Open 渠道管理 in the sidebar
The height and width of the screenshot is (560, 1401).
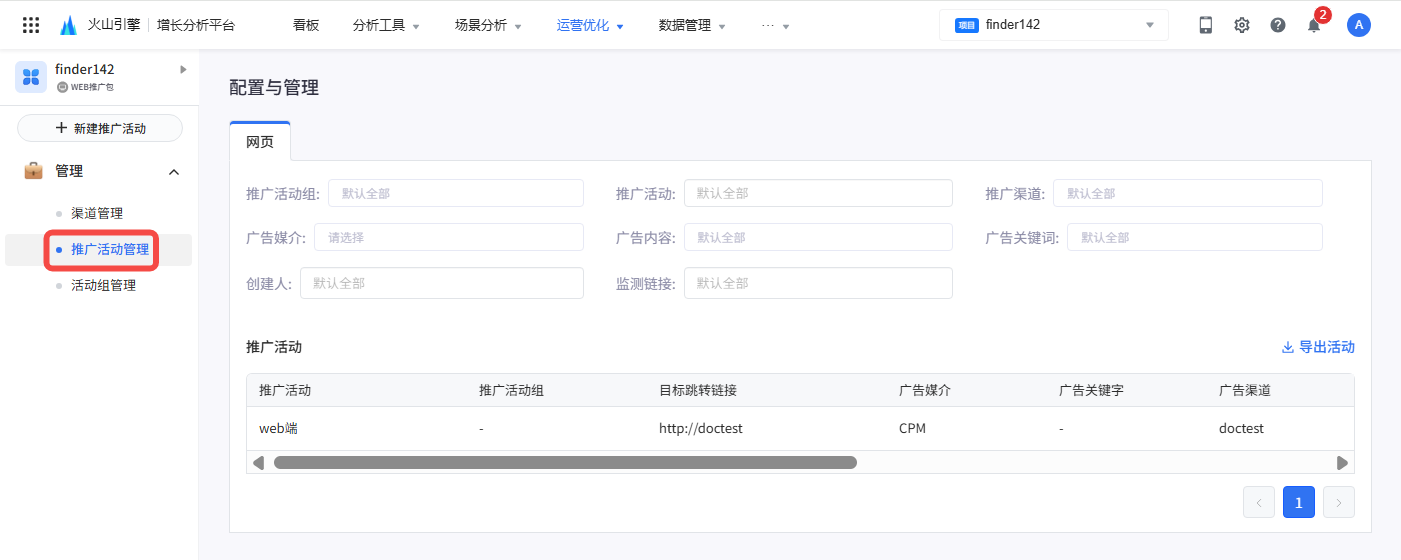coord(97,213)
